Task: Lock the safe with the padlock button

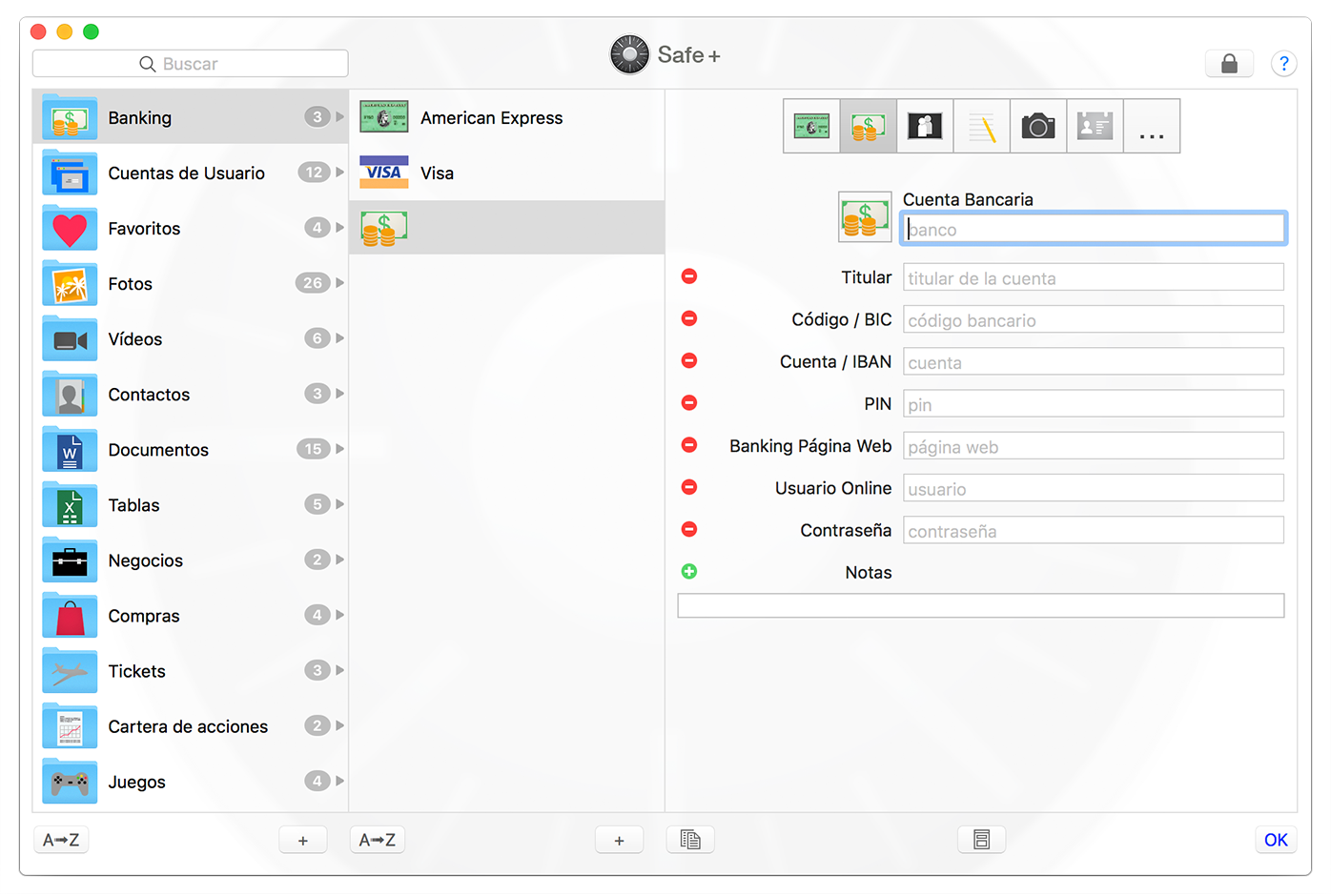Action: coord(1229,64)
